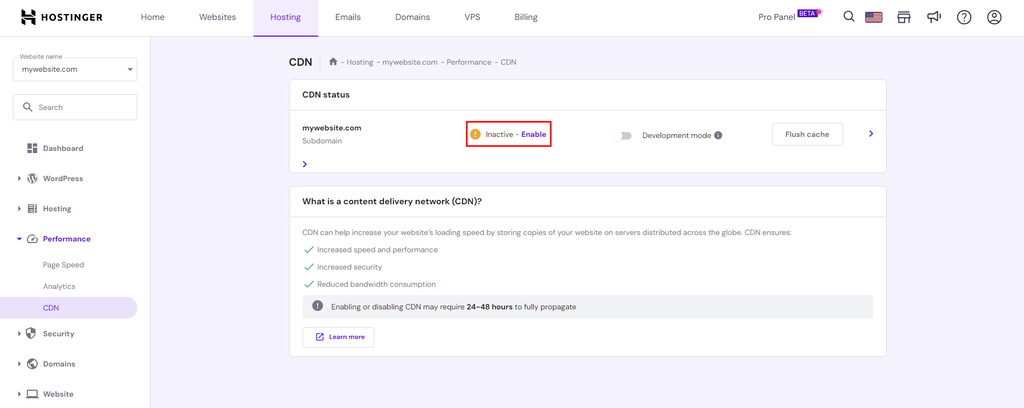
Task: Open the Website name dropdown
Action: [75, 69]
